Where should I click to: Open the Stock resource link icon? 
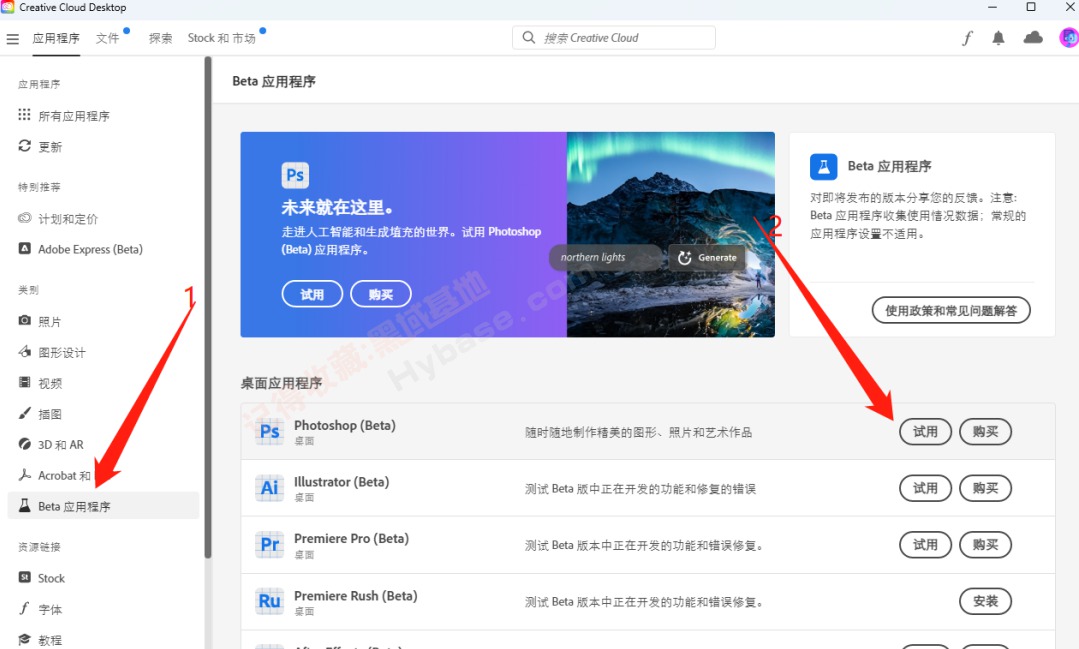(25, 577)
